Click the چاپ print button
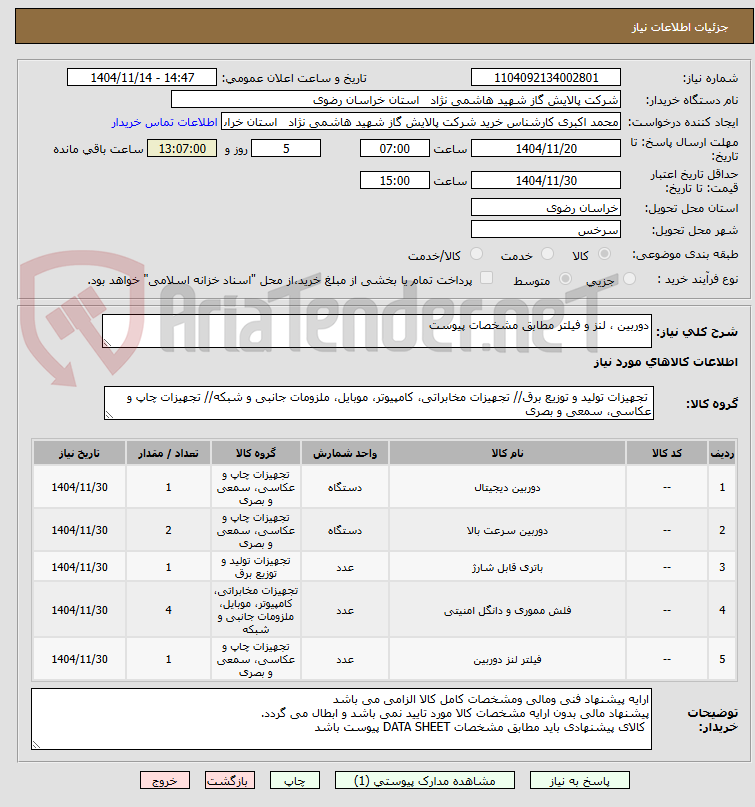Image resolution: width=755 pixels, height=807 pixels. click(x=295, y=780)
